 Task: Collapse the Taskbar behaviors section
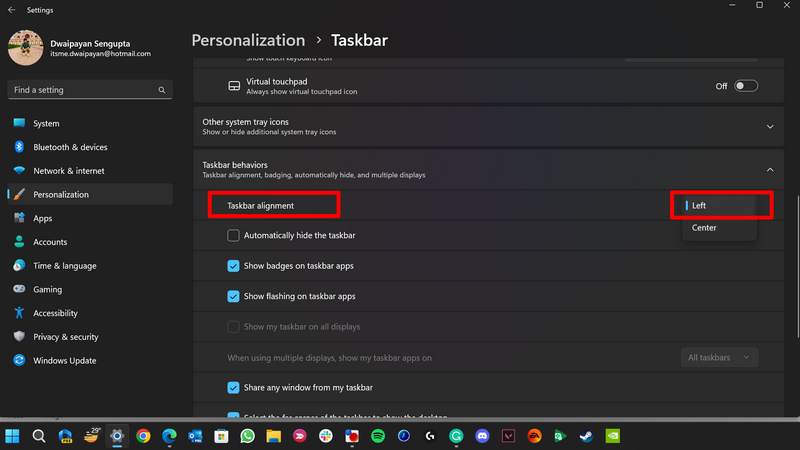click(770, 169)
